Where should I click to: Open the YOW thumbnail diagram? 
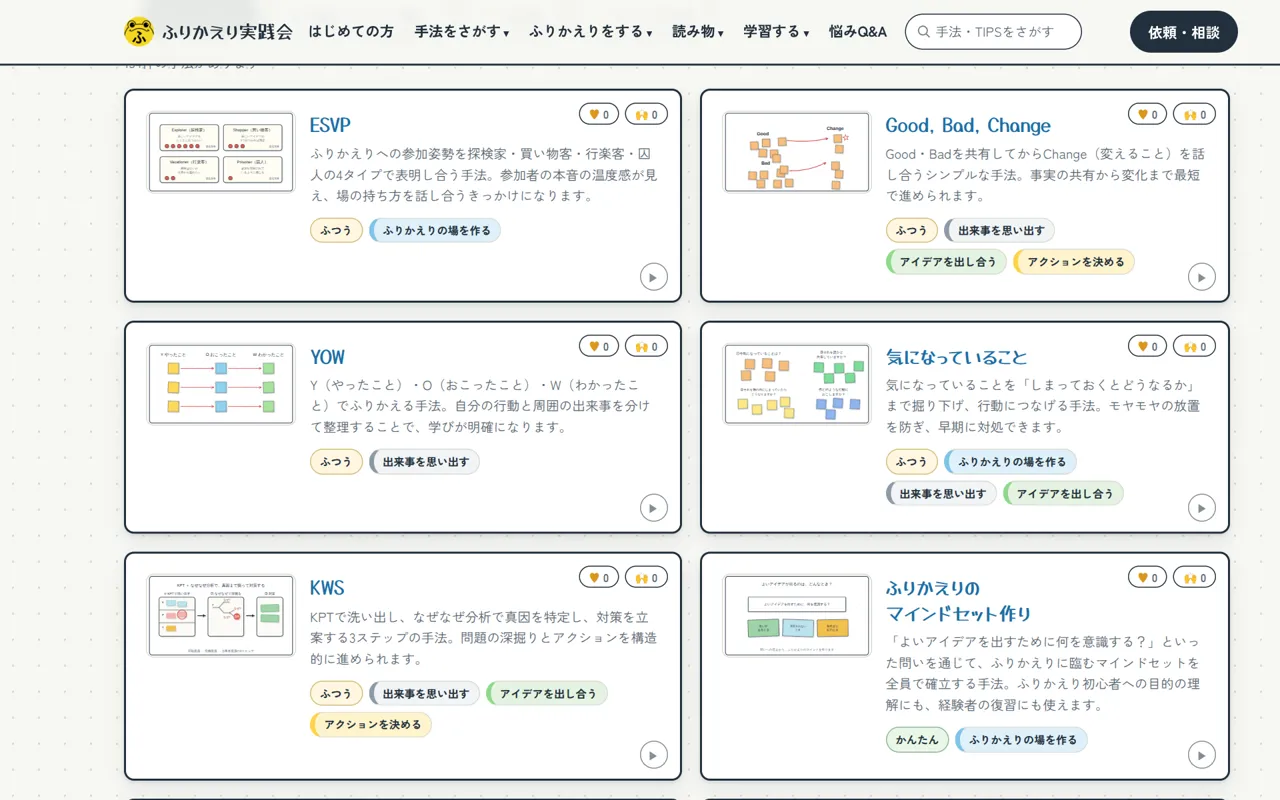[221, 384]
